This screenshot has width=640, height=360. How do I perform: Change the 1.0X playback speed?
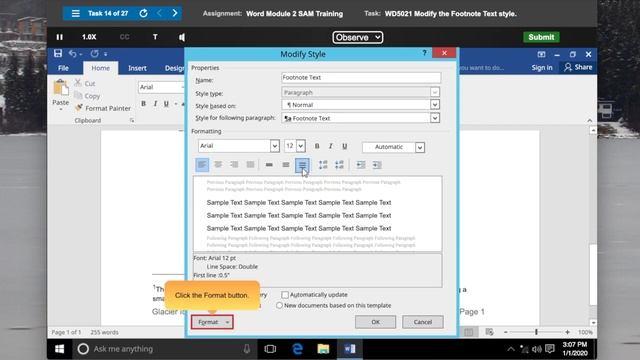point(89,37)
